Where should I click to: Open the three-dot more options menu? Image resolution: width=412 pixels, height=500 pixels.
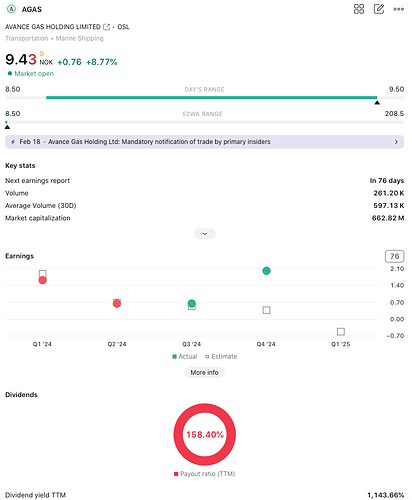point(399,9)
